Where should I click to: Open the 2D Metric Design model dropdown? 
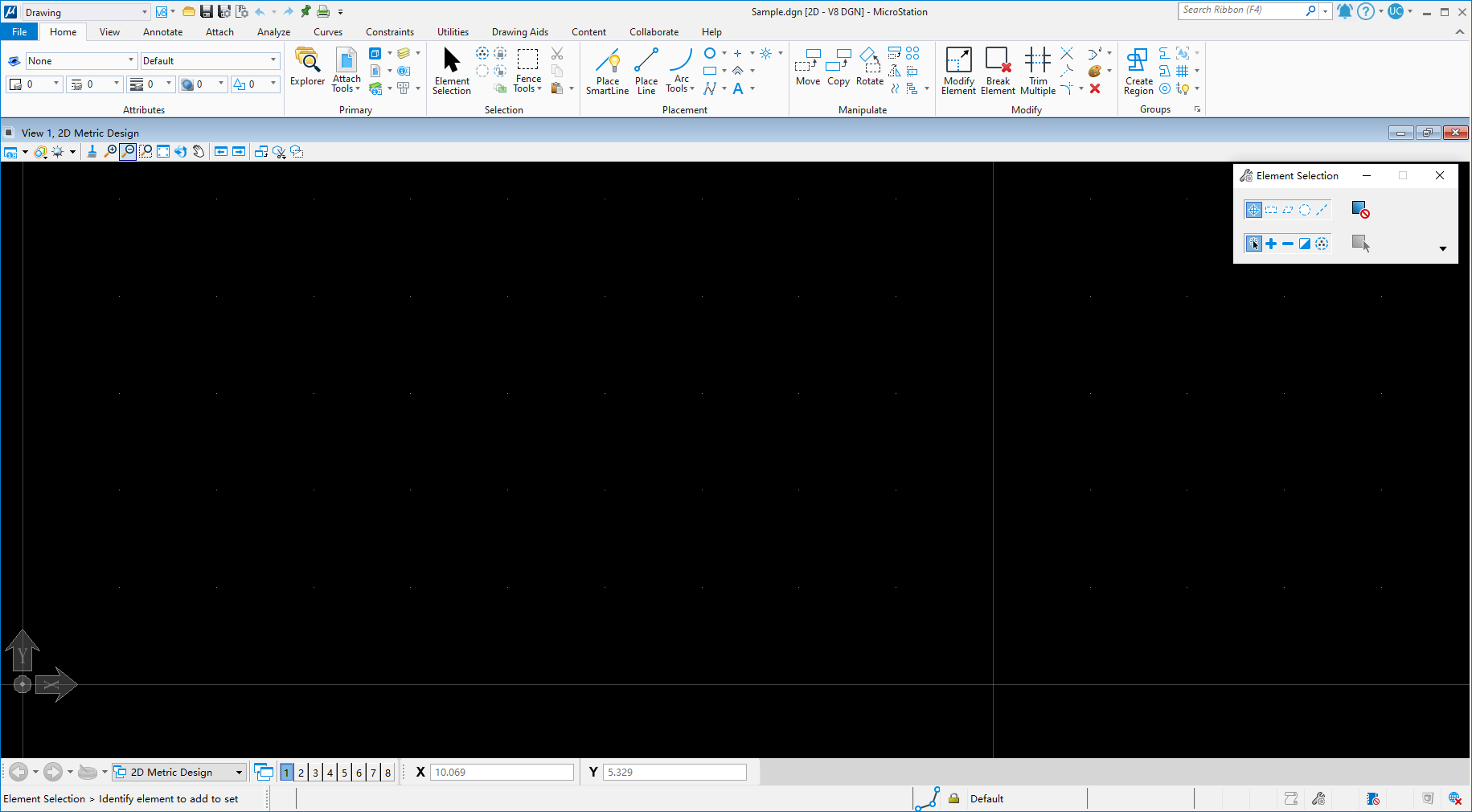(x=178, y=772)
